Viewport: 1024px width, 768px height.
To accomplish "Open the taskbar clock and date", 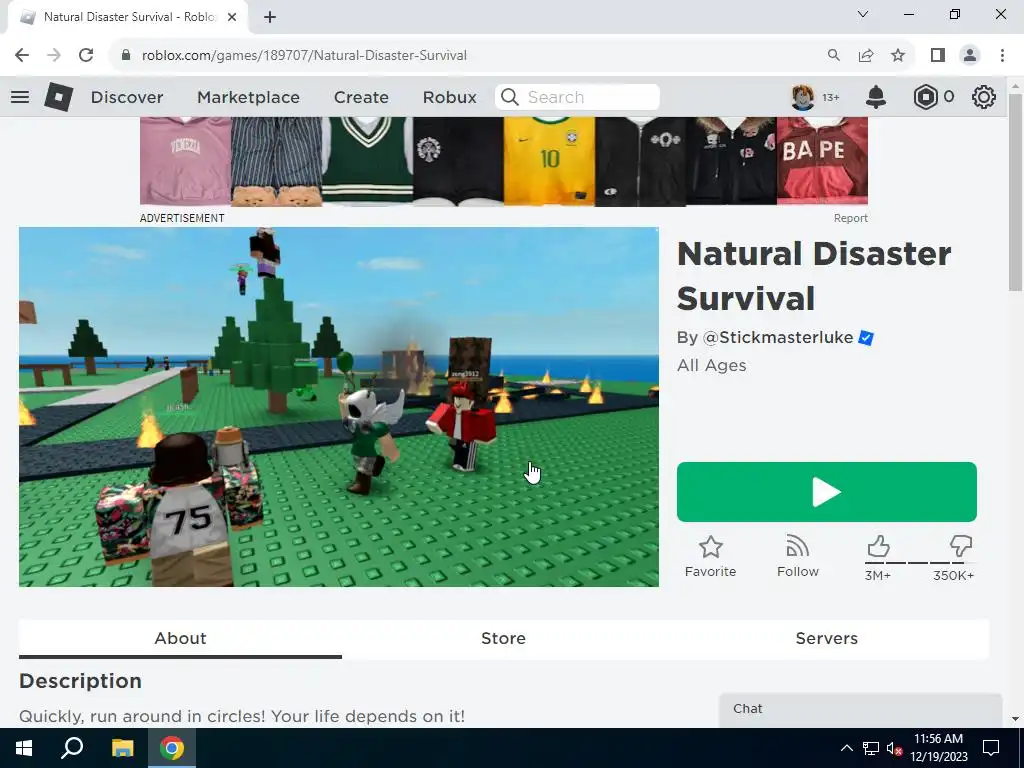I will click(x=938, y=748).
